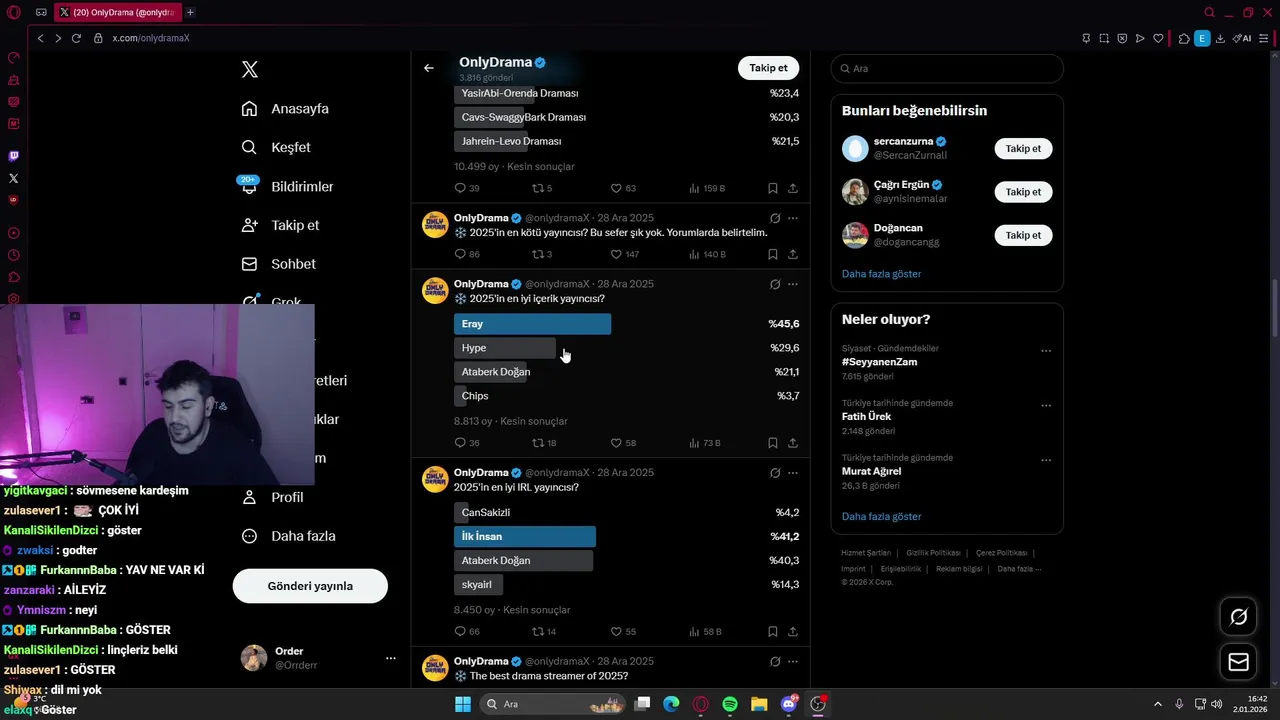Viewport: 1280px width, 720px height.
Task: Click the X logo in sidebar
Action: click(250, 69)
